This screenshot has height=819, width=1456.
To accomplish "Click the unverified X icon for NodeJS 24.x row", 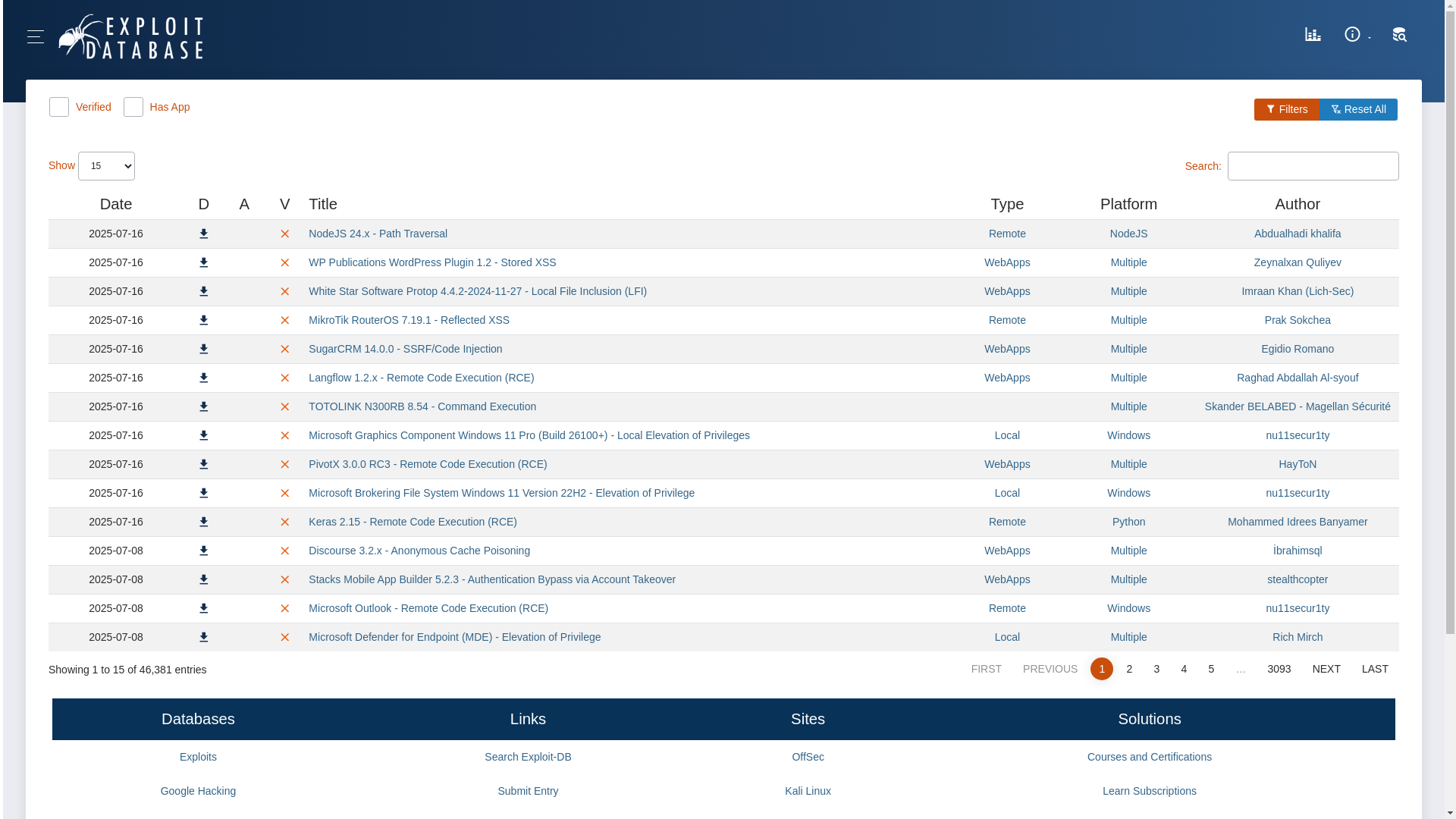I will pos(284,234).
